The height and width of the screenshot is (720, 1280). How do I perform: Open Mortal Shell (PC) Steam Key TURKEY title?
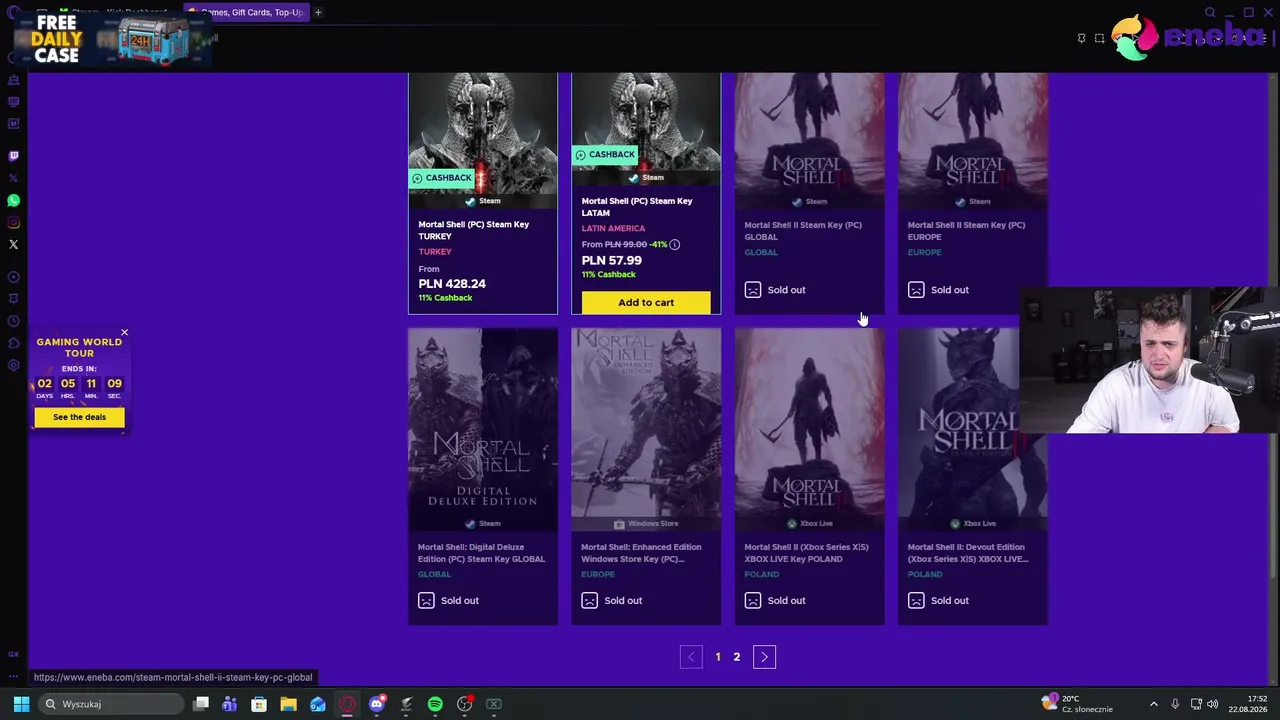click(474, 231)
